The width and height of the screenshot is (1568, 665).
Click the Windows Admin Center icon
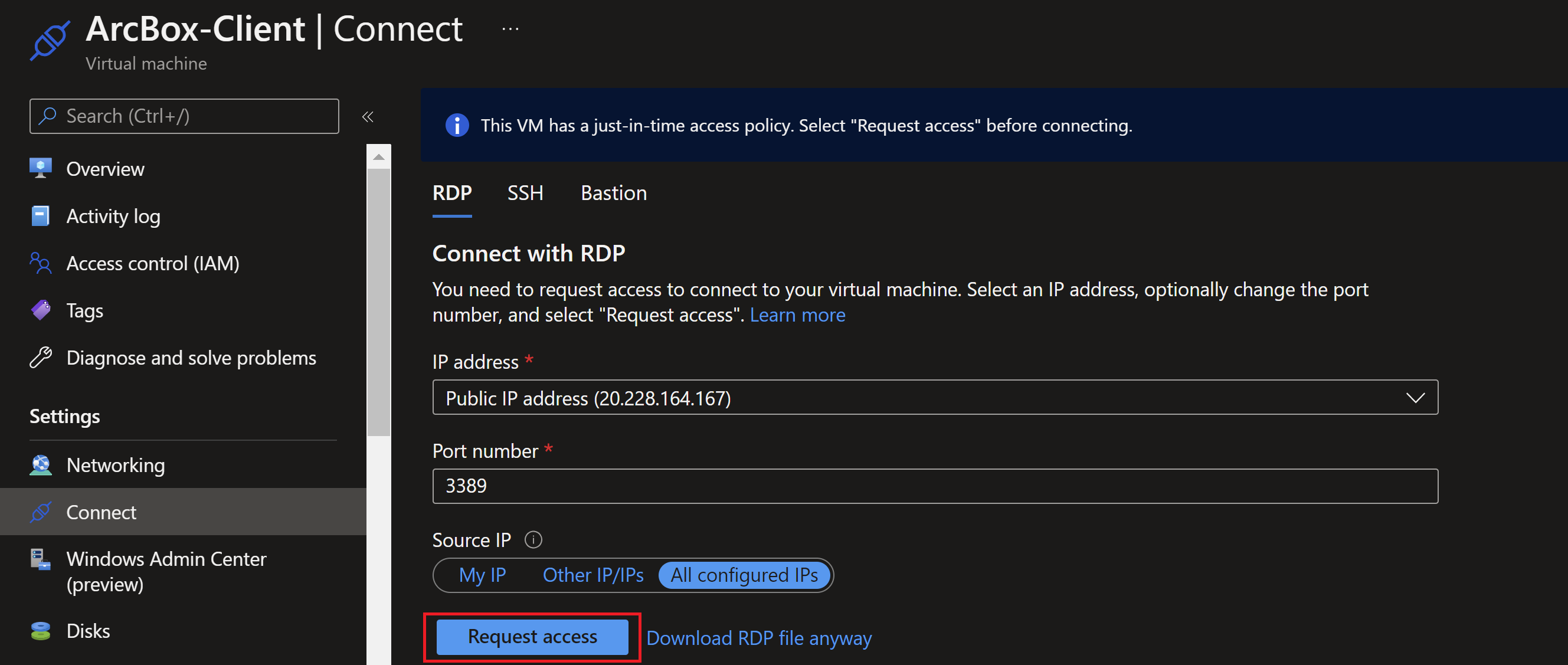[40, 559]
